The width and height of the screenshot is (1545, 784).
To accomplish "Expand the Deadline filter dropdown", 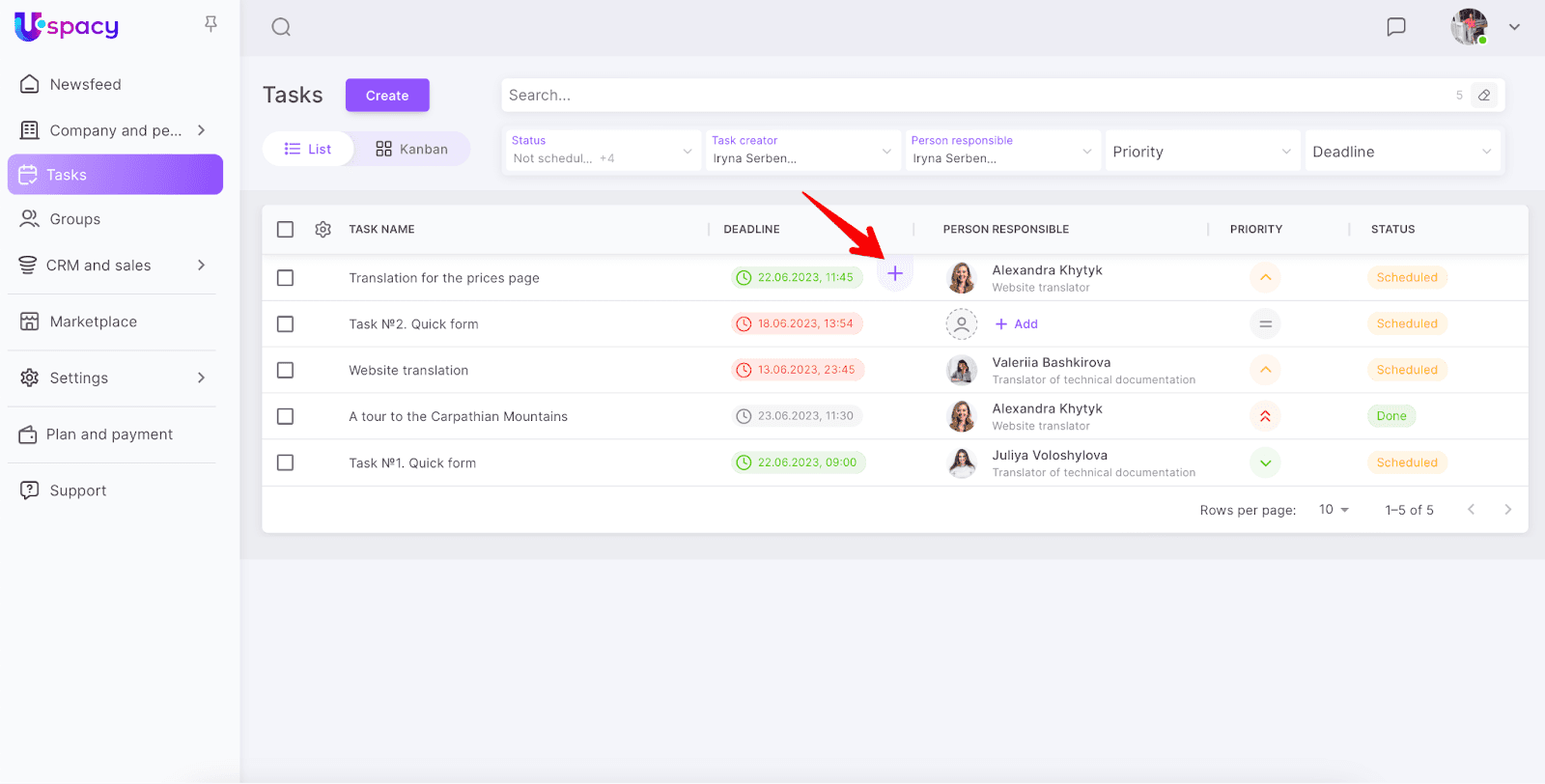I will click(1401, 152).
